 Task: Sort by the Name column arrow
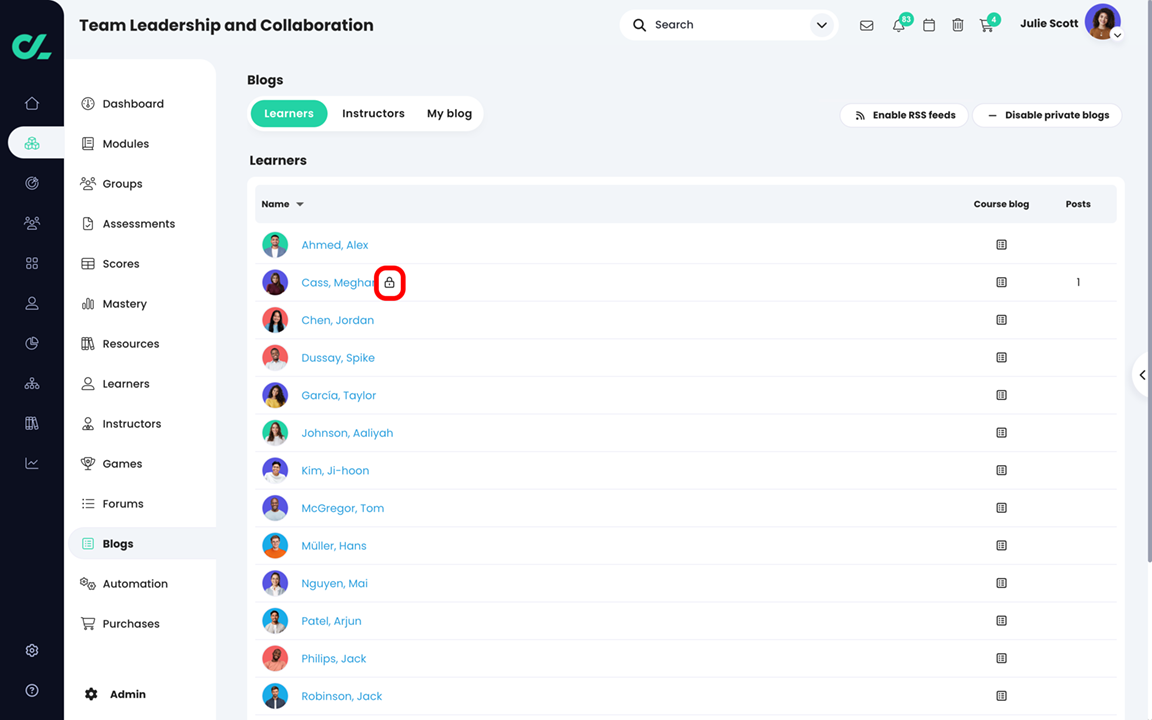pos(300,204)
